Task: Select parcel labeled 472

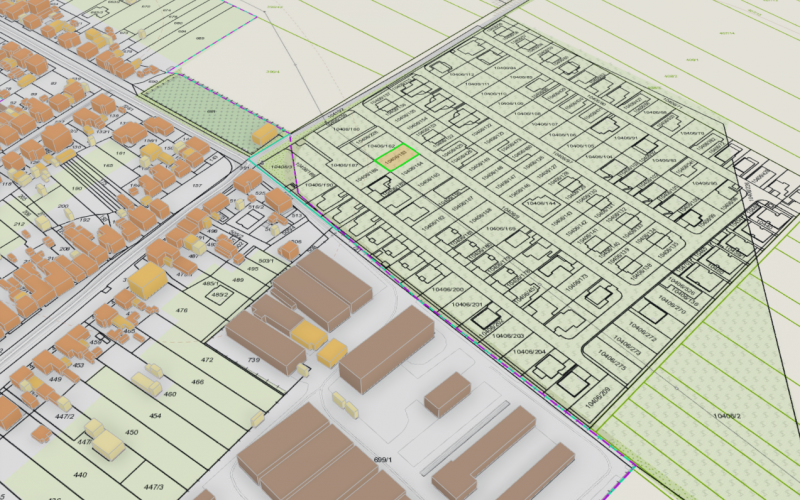Action: pyautogui.click(x=207, y=359)
